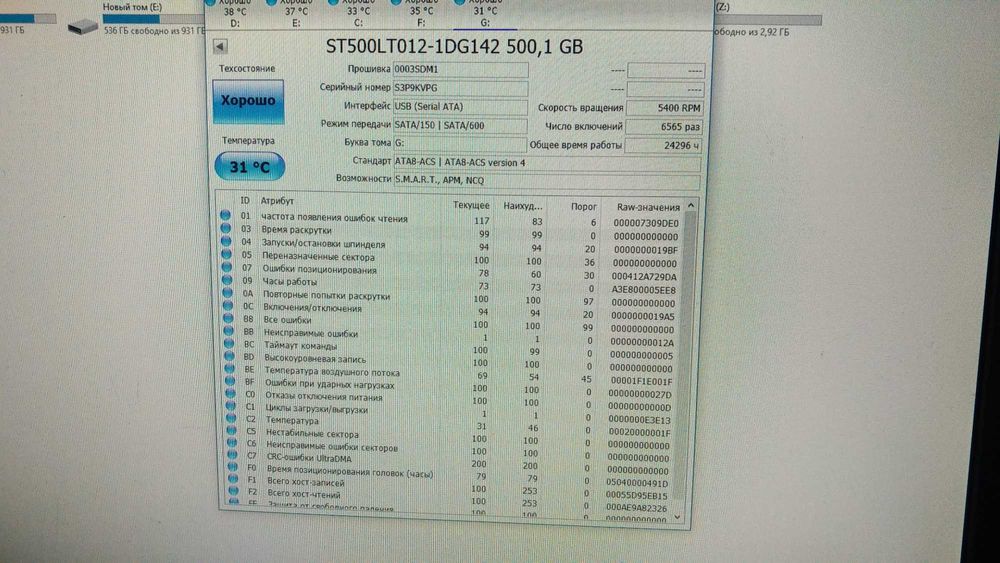1000x563 pixels.
Task: Click raw value A3E800005EE8 in Часы работы row
Action: click(x=643, y=289)
